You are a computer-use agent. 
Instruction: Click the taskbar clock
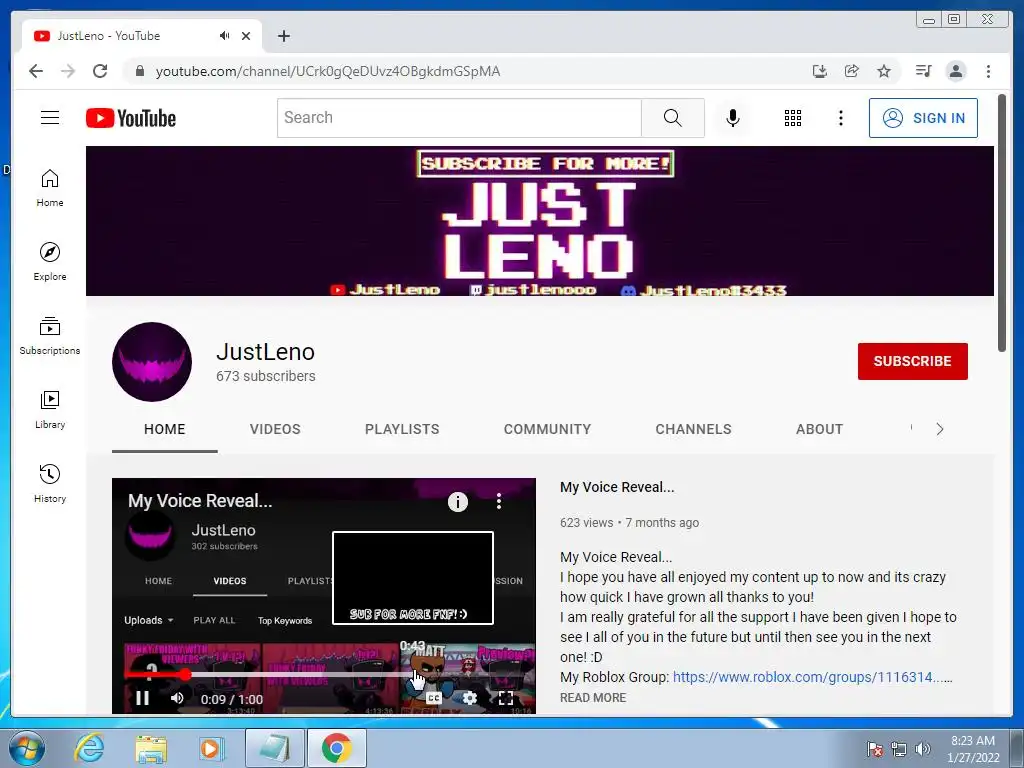pyautogui.click(x=973, y=749)
